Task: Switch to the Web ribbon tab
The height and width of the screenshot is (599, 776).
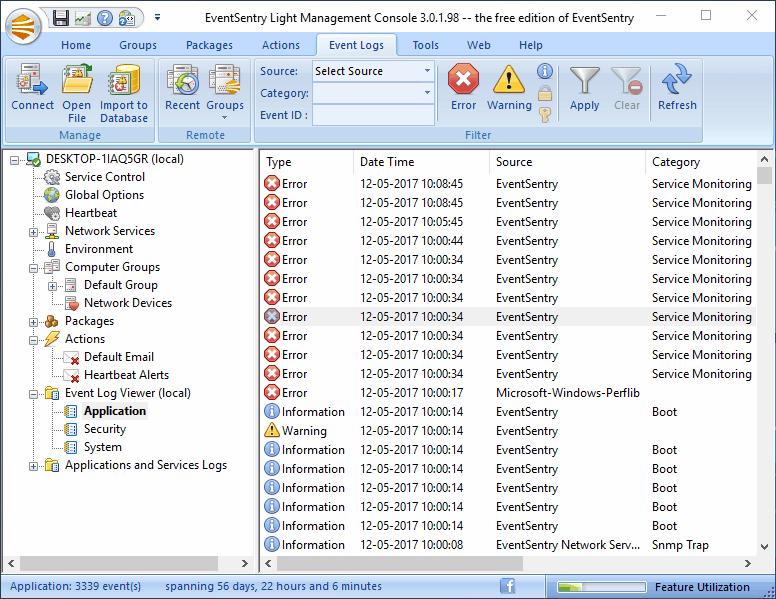Action: 479,45
